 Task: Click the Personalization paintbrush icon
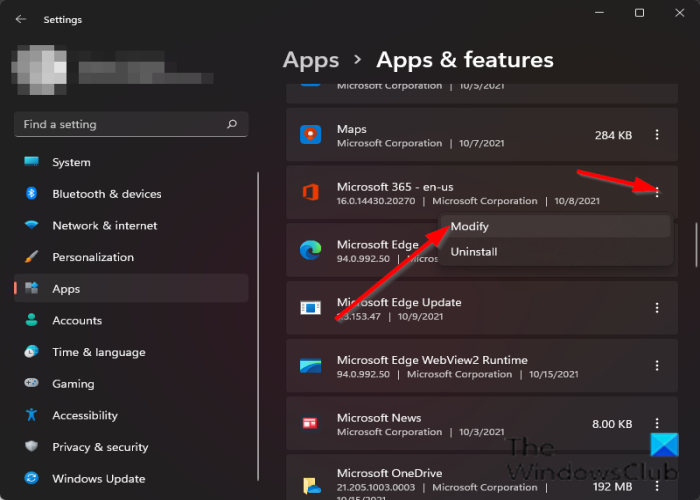(x=31, y=257)
